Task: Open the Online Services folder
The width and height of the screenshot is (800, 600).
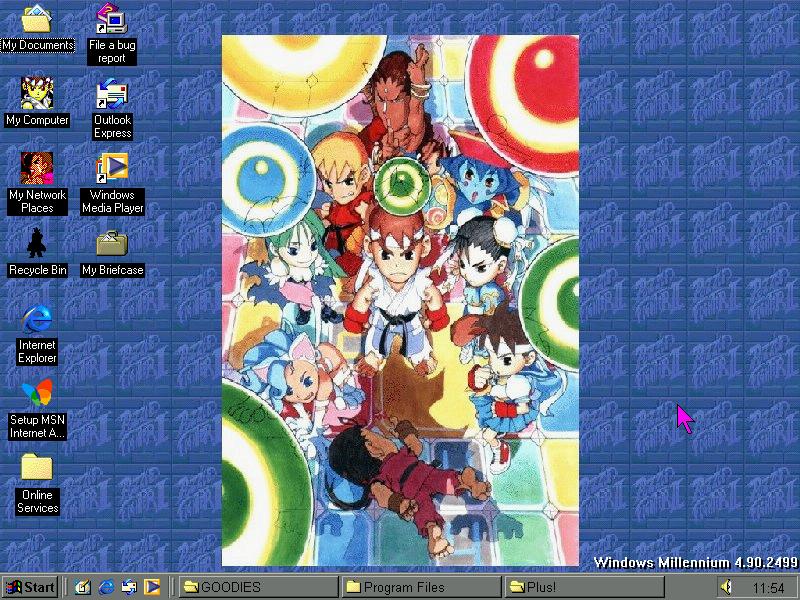Action: (x=37, y=468)
